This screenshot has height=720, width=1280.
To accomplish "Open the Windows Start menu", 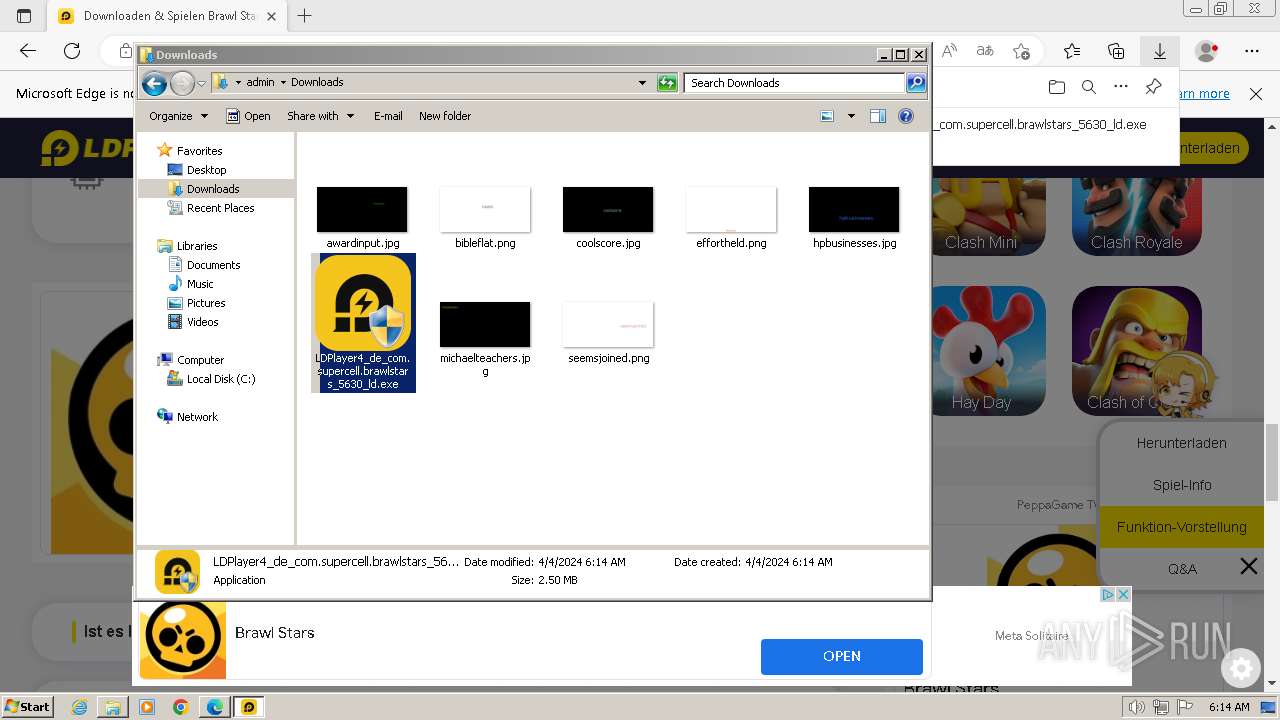I will pyautogui.click(x=27, y=706).
